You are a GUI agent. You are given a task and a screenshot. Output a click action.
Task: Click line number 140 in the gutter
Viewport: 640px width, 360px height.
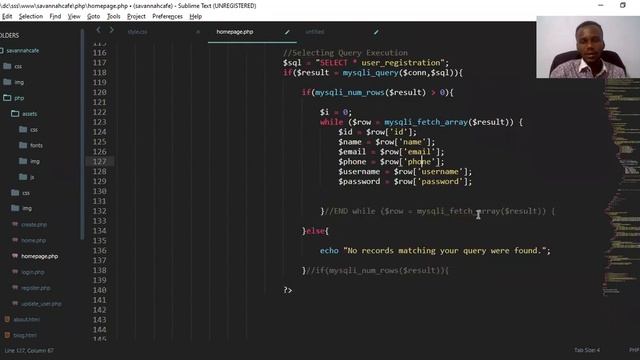(100, 290)
